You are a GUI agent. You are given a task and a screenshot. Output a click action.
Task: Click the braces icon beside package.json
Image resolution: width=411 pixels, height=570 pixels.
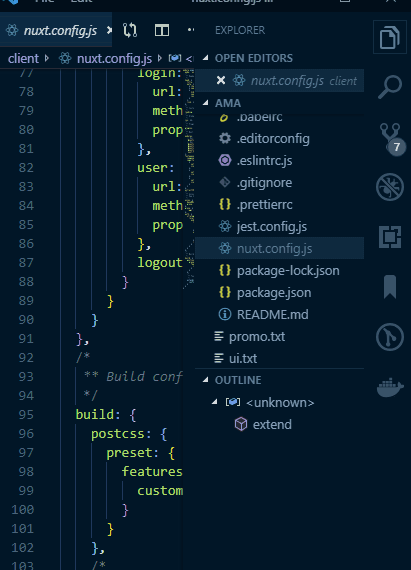click(225, 292)
